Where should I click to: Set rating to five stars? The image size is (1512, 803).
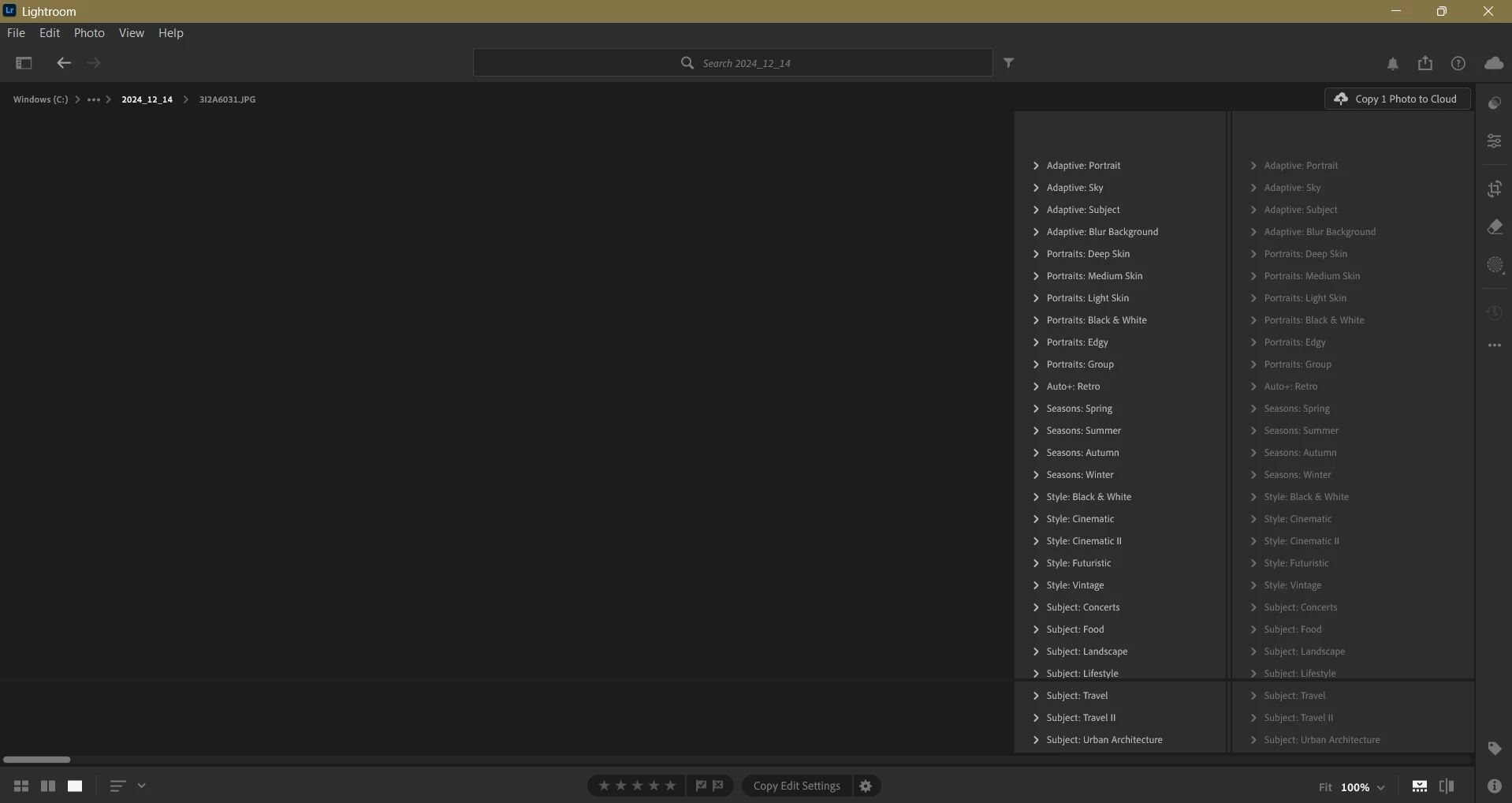670,786
